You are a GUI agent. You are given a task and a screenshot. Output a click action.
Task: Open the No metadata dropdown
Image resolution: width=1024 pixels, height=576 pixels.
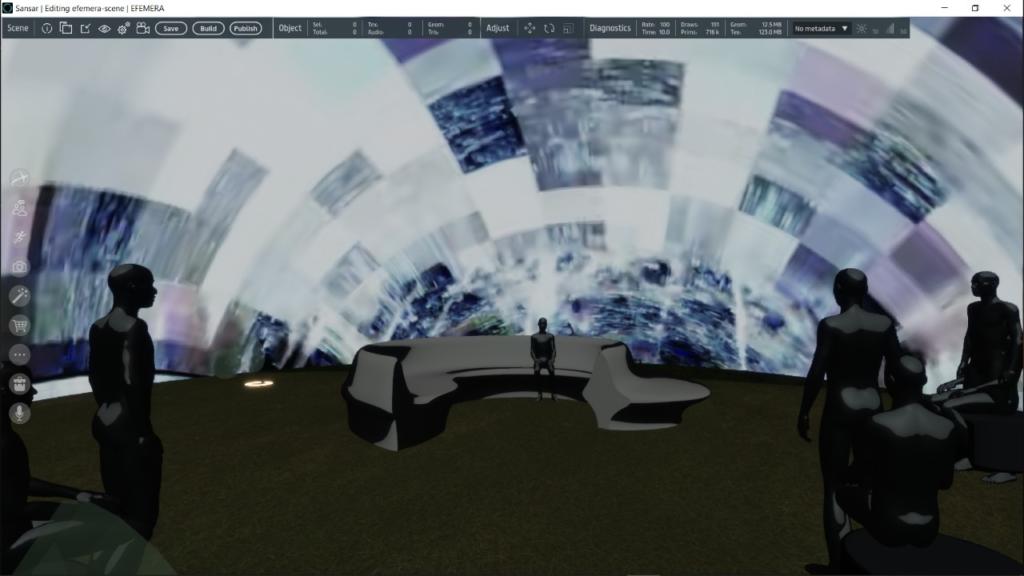tap(821, 28)
